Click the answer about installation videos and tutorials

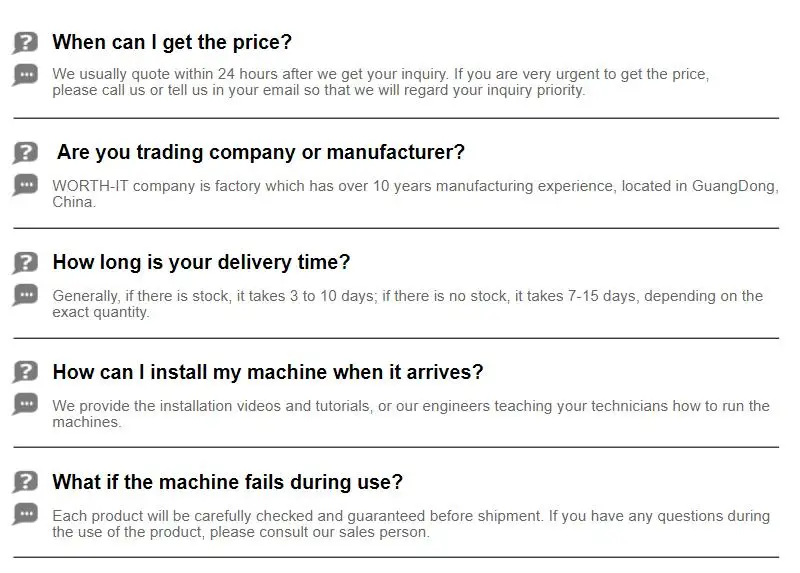click(x=410, y=414)
